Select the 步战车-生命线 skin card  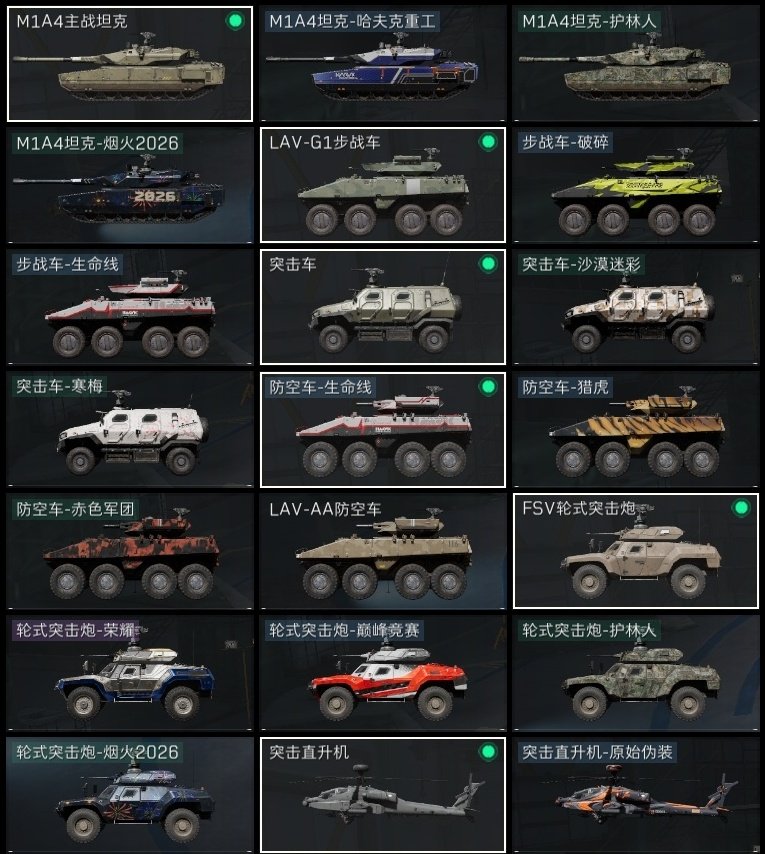pos(130,307)
